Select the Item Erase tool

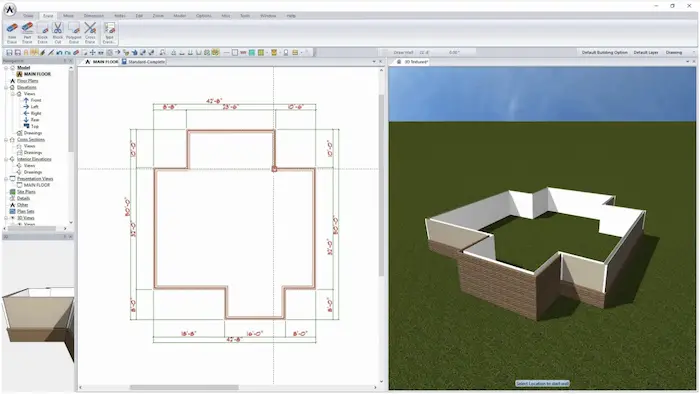12,33
